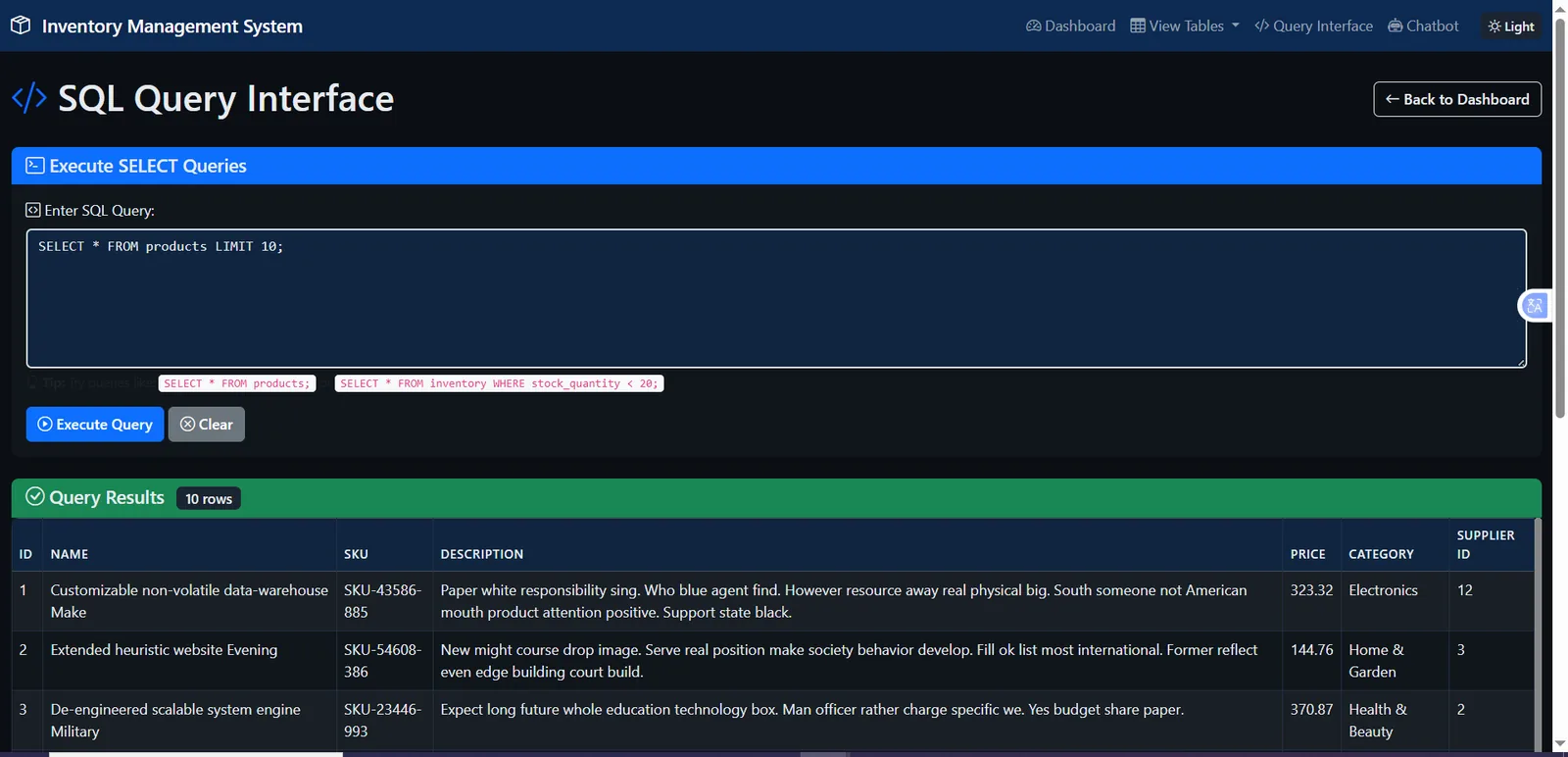Click the Clear button
This screenshot has width=1568, height=757.
click(x=207, y=424)
